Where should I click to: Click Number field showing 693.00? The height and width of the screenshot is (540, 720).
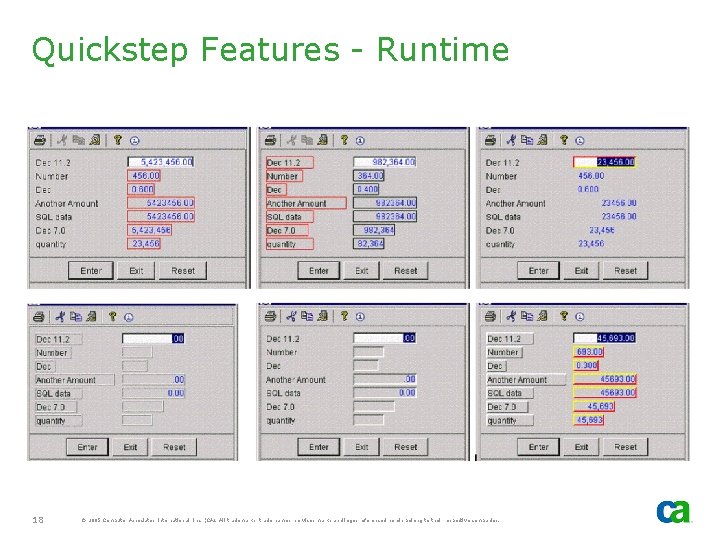pyautogui.click(x=589, y=352)
